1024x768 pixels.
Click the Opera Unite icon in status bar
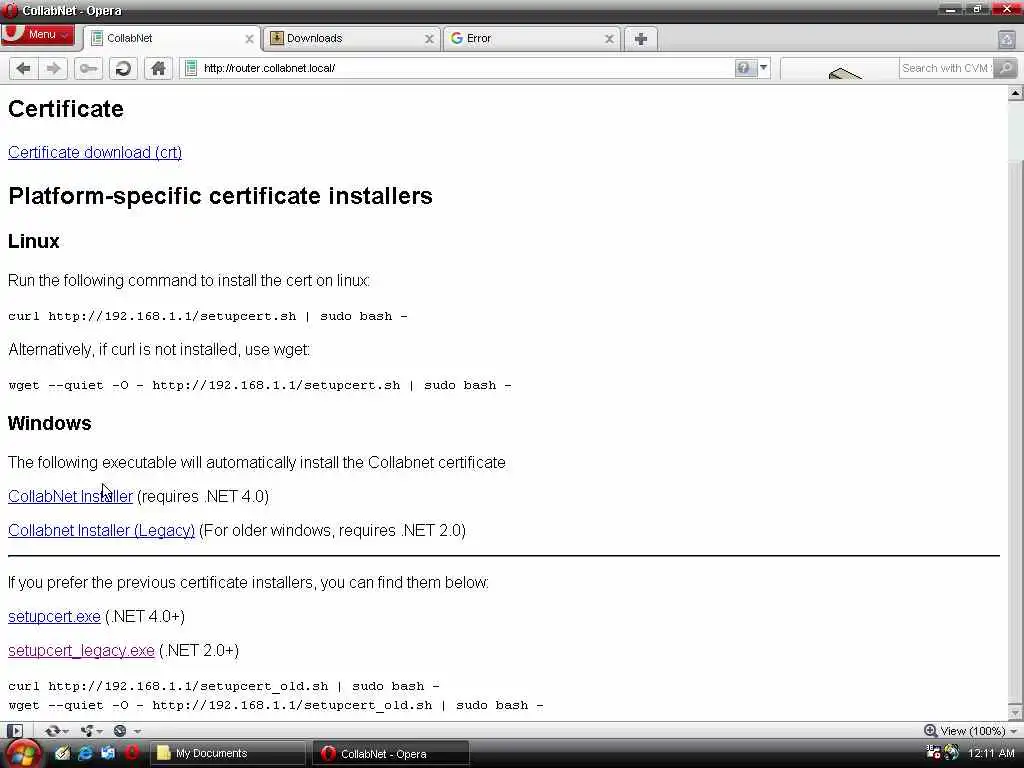tap(86, 731)
